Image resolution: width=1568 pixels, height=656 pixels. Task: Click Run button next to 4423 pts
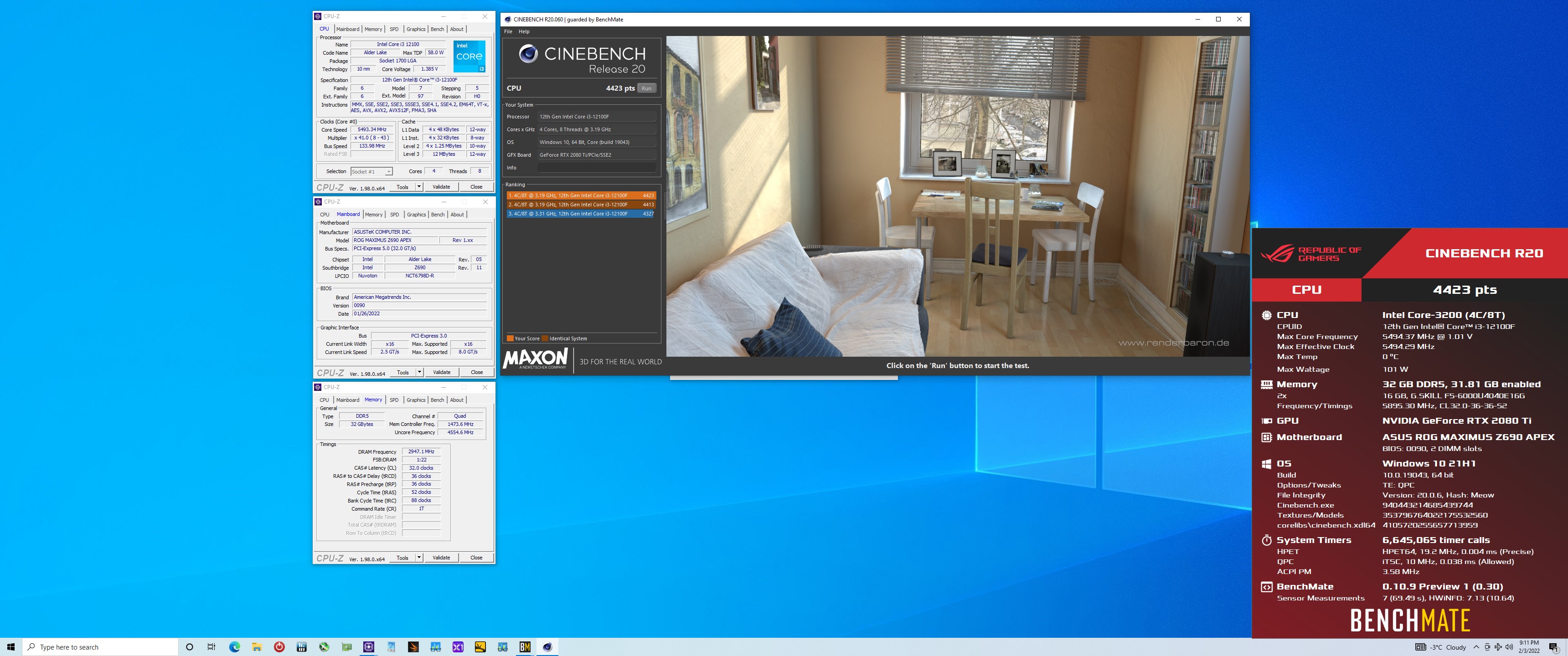pos(646,88)
